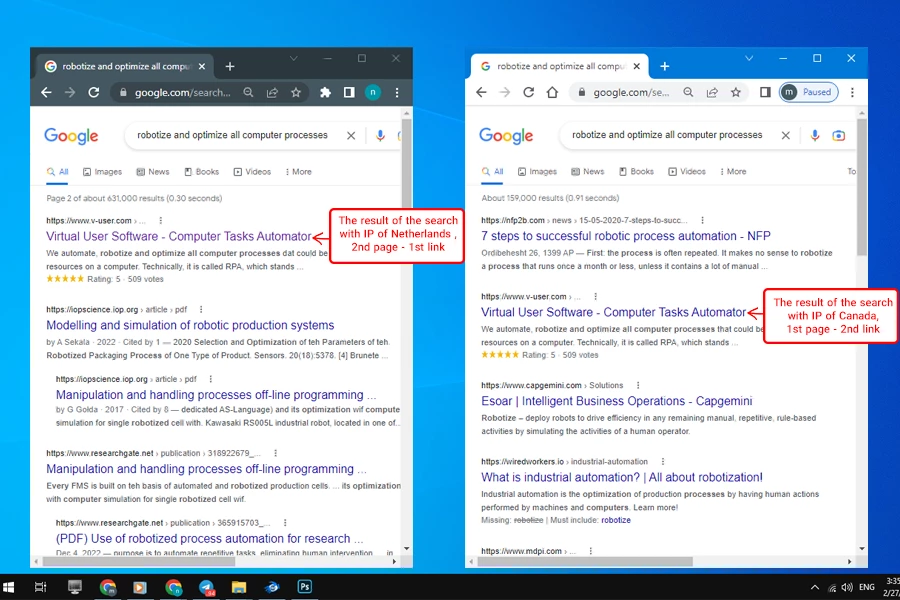900x600 pixels.
Task: Open What is industrial automation link
Action: [622, 477]
